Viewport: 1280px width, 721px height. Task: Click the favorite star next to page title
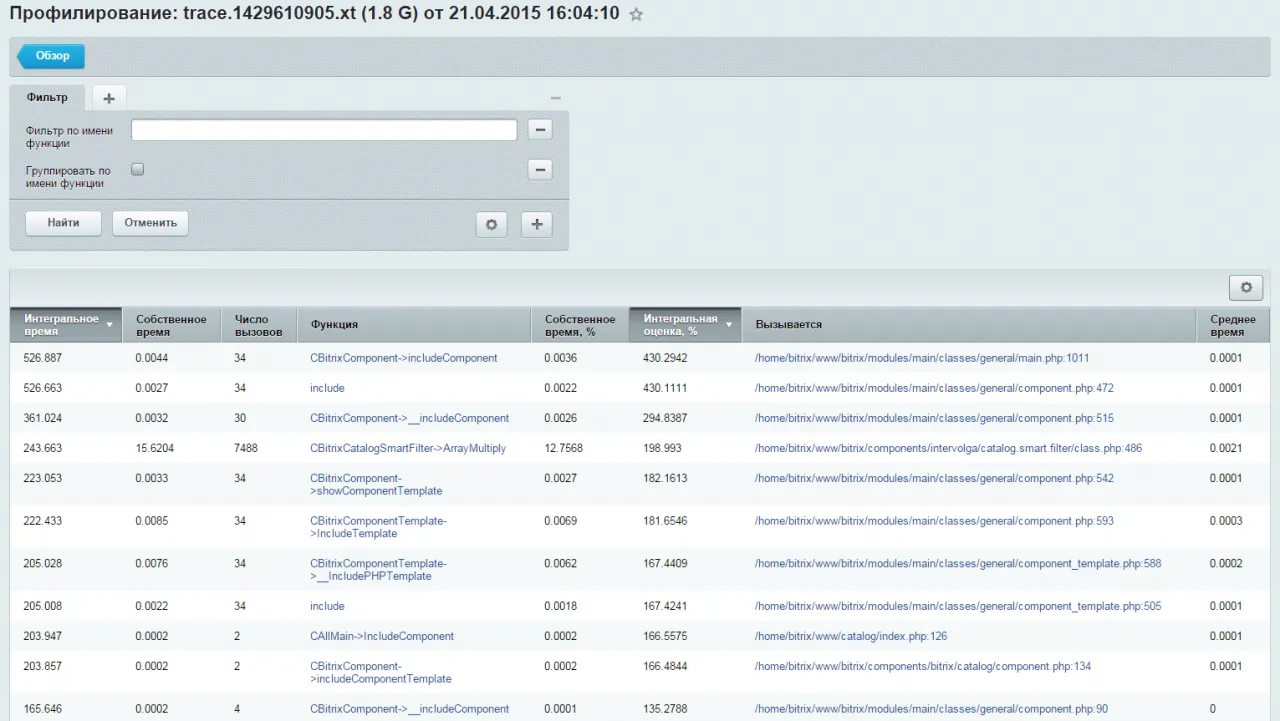[x=636, y=15]
